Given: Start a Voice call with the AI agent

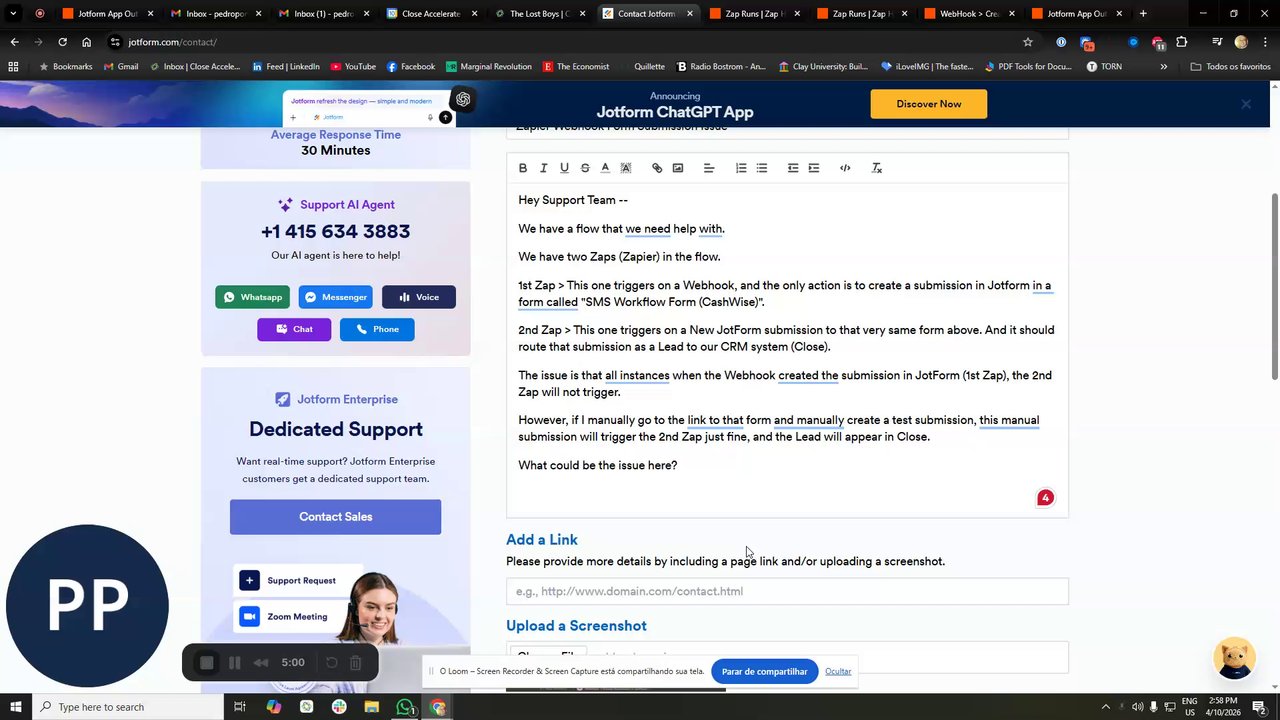Looking at the screenshot, I should pyautogui.click(x=418, y=297).
